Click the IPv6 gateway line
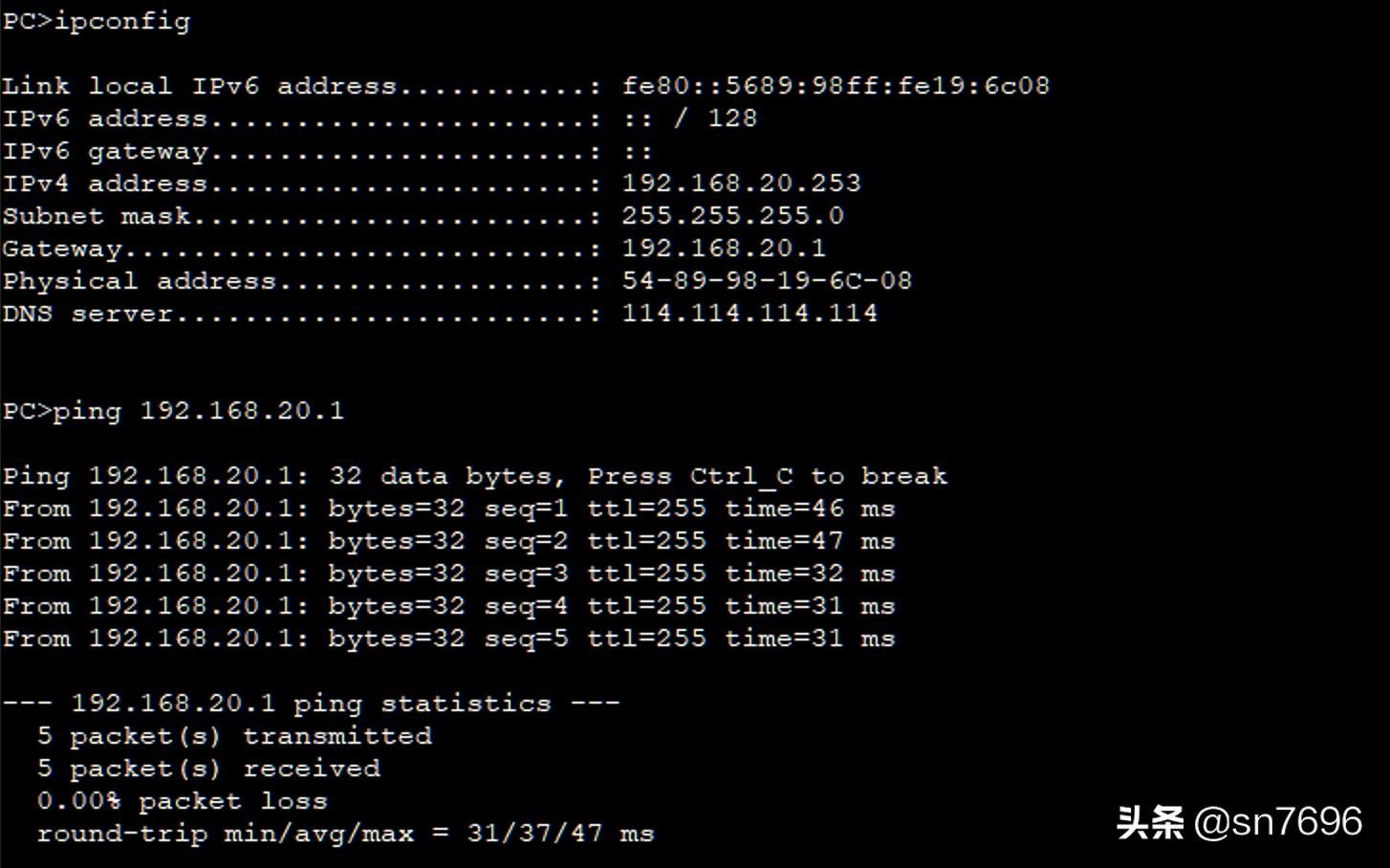 325,151
